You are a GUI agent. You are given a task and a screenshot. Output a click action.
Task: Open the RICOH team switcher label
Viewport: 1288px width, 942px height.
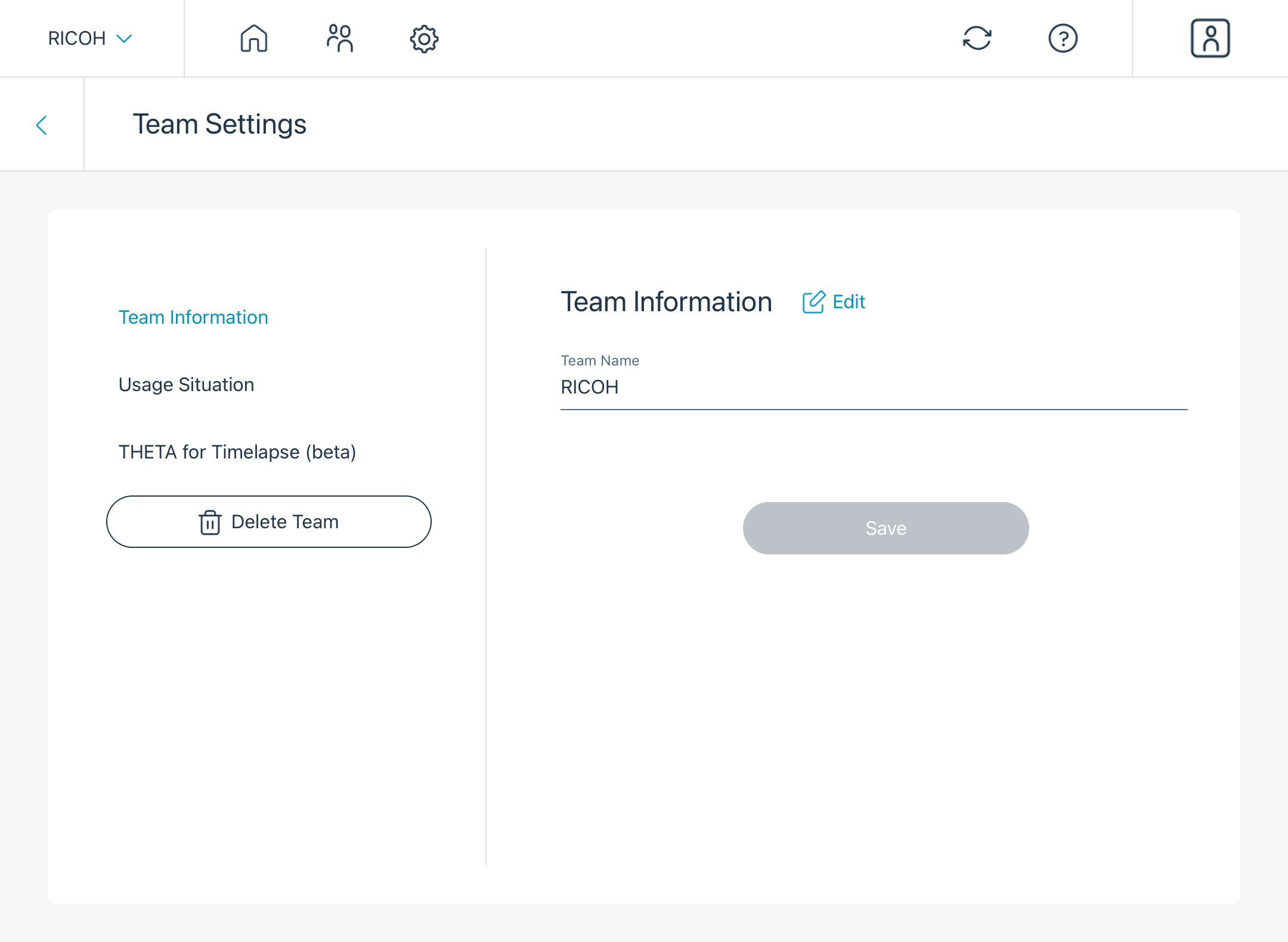77,39
